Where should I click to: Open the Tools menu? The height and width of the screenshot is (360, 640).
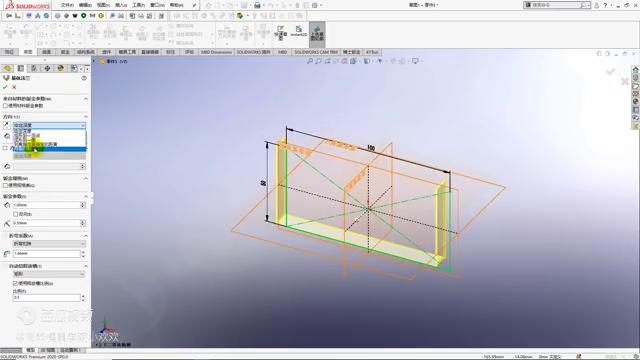pos(139,5)
